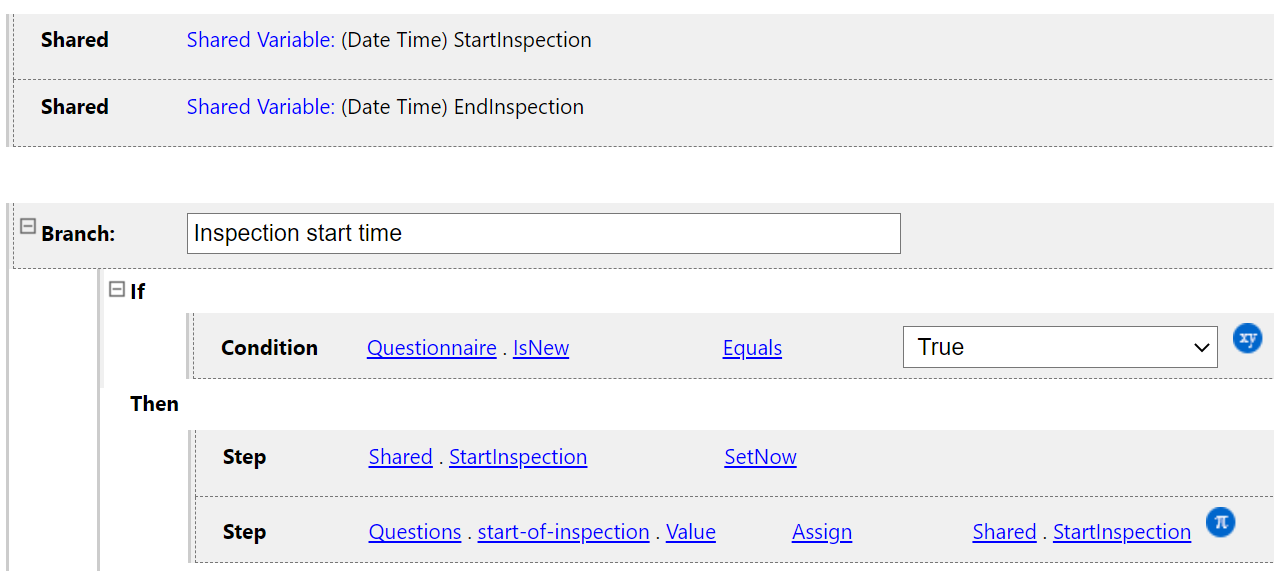Click Shared link in Assign step's right side

[1004, 532]
